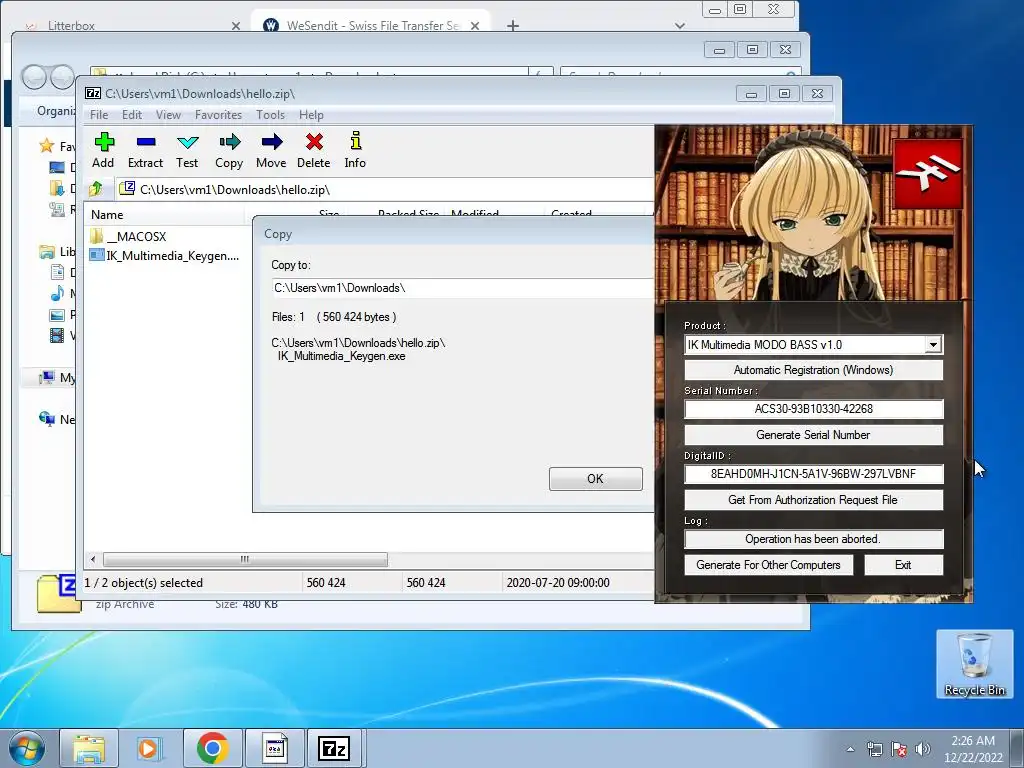This screenshot has height=768, width=1024.
Task: Click the Test toolbar icon
Action: (187, 150)
